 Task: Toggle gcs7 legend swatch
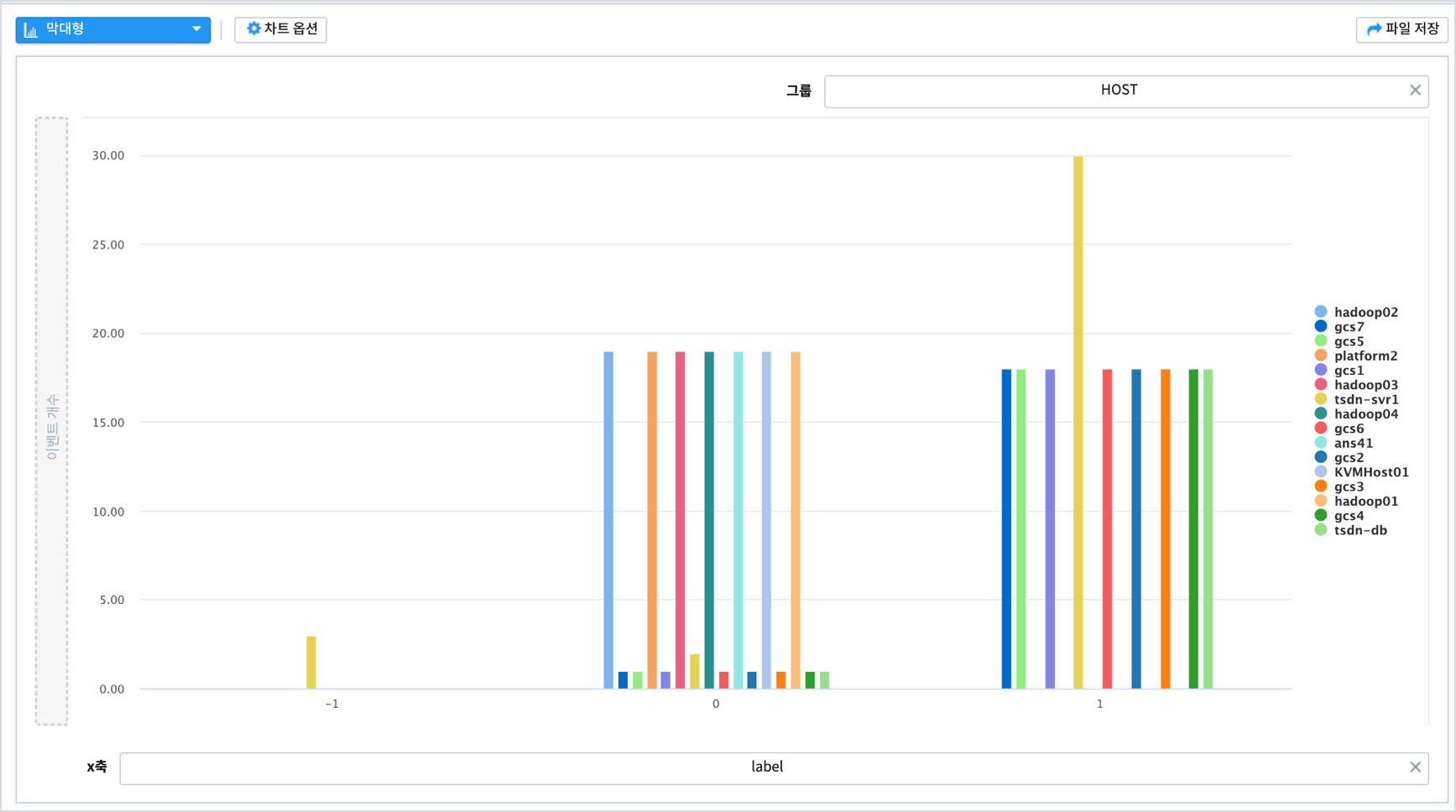[1321, 326]
